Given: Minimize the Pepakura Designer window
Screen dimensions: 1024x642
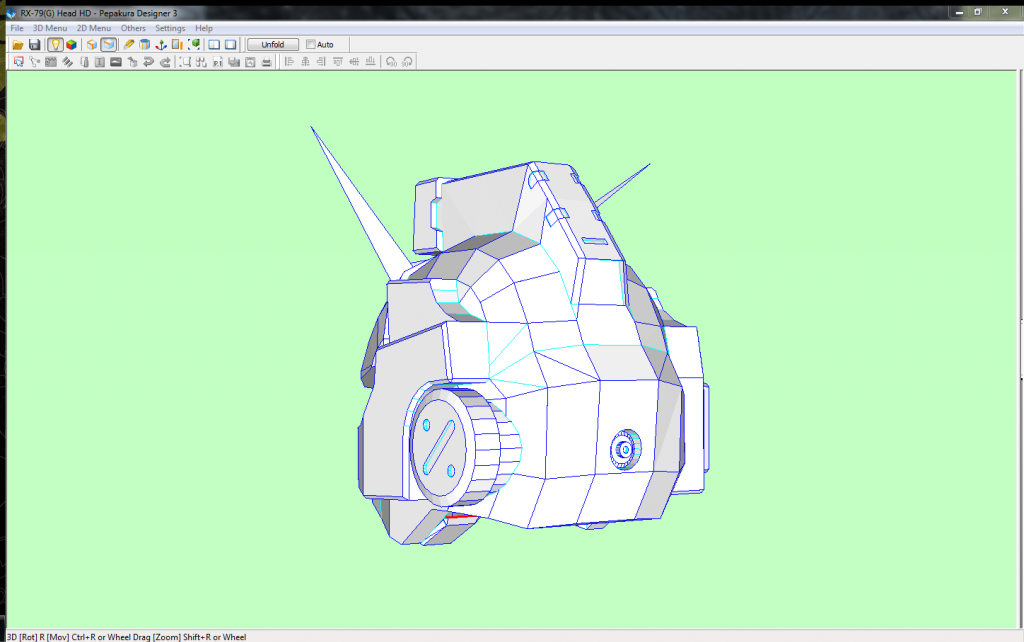Looking at the screenshot, I should pos(959,12).
